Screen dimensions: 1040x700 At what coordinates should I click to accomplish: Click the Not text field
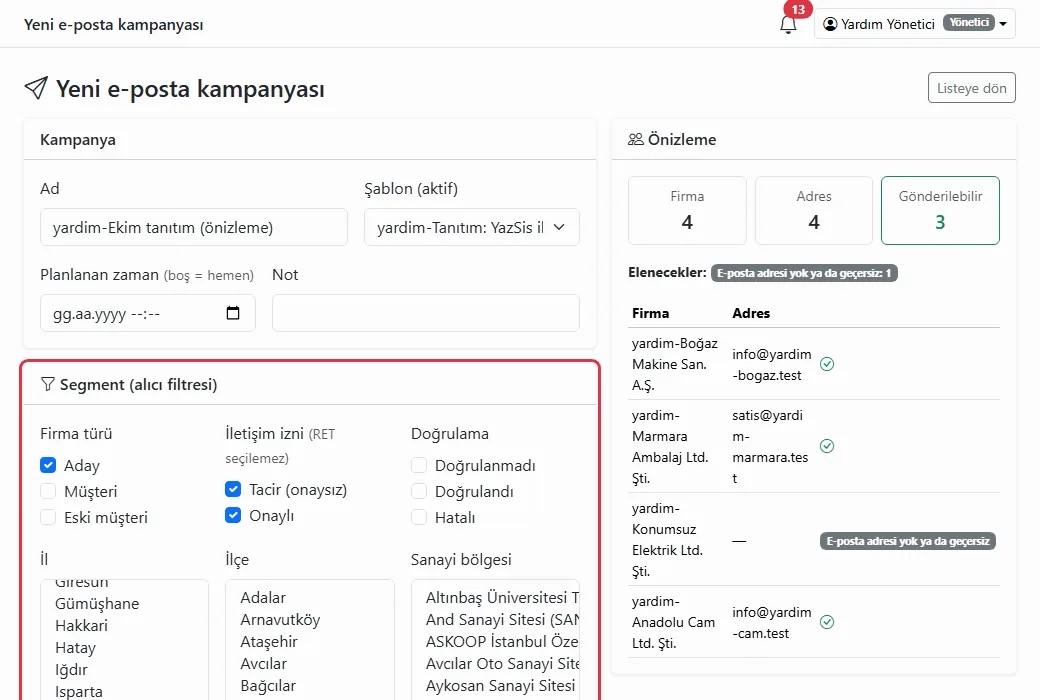click(426, 313)
